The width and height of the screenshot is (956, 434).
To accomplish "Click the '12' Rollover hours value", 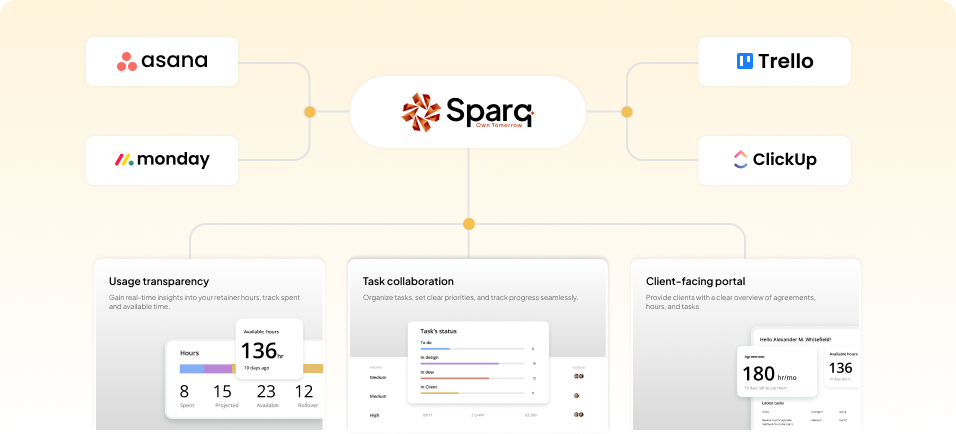I will click(x=304, y=391).
